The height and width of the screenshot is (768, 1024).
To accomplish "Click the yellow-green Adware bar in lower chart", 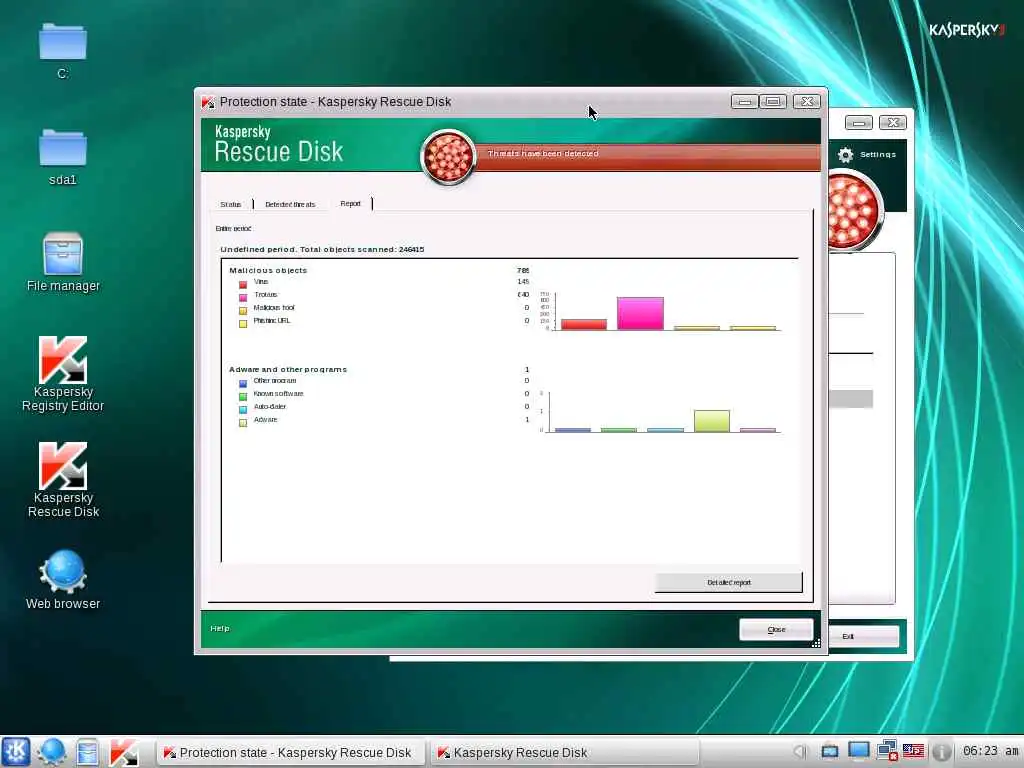I will coord(712,421).
